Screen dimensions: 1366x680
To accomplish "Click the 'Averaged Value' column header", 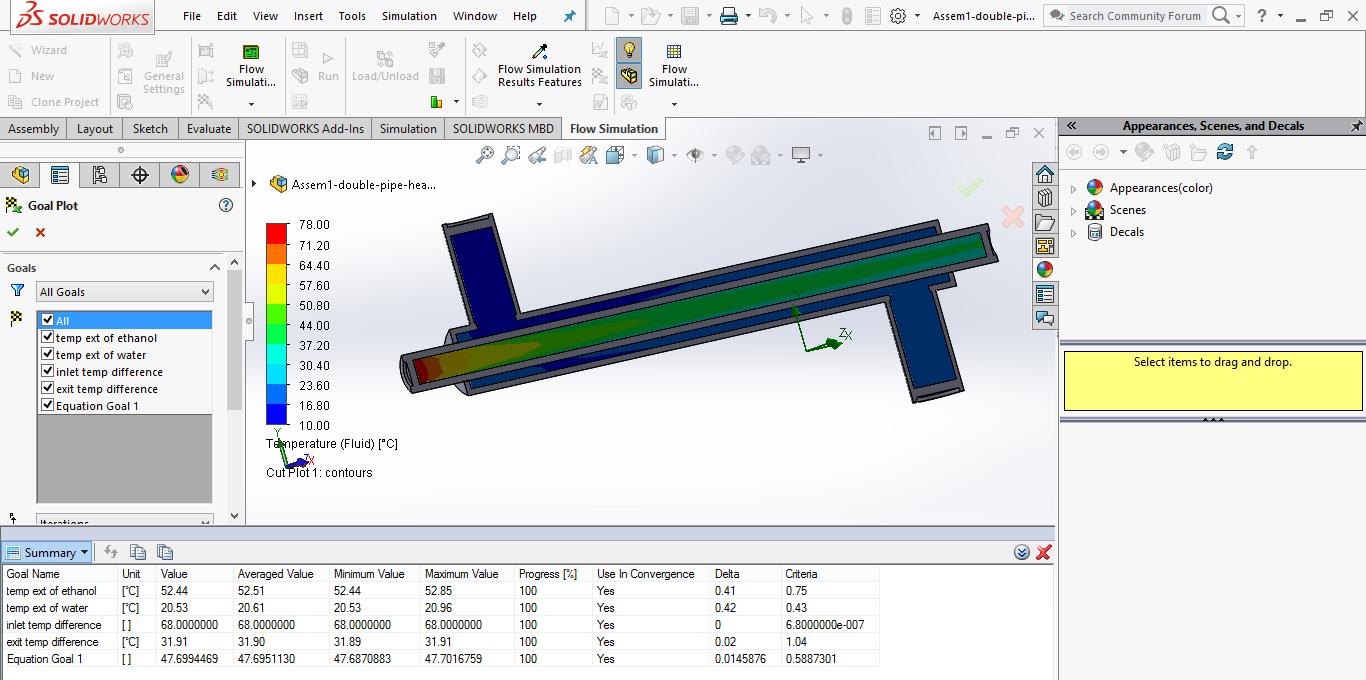I will click(276, 574).
